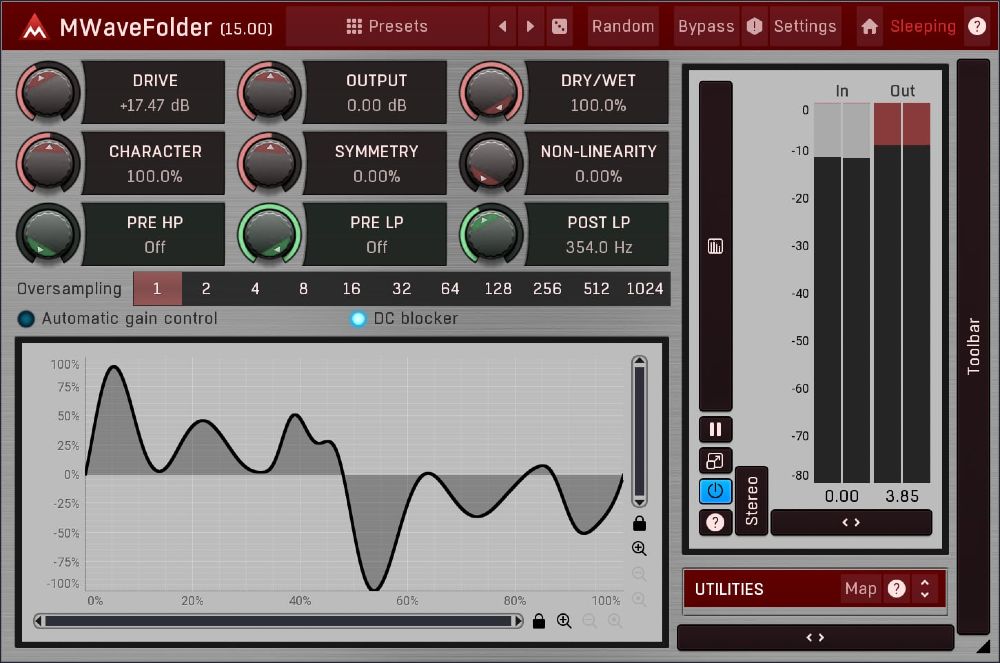Click the MeldaProduction logo icon
Viewport: 1000px width, 663px height.
click(33, 27)
